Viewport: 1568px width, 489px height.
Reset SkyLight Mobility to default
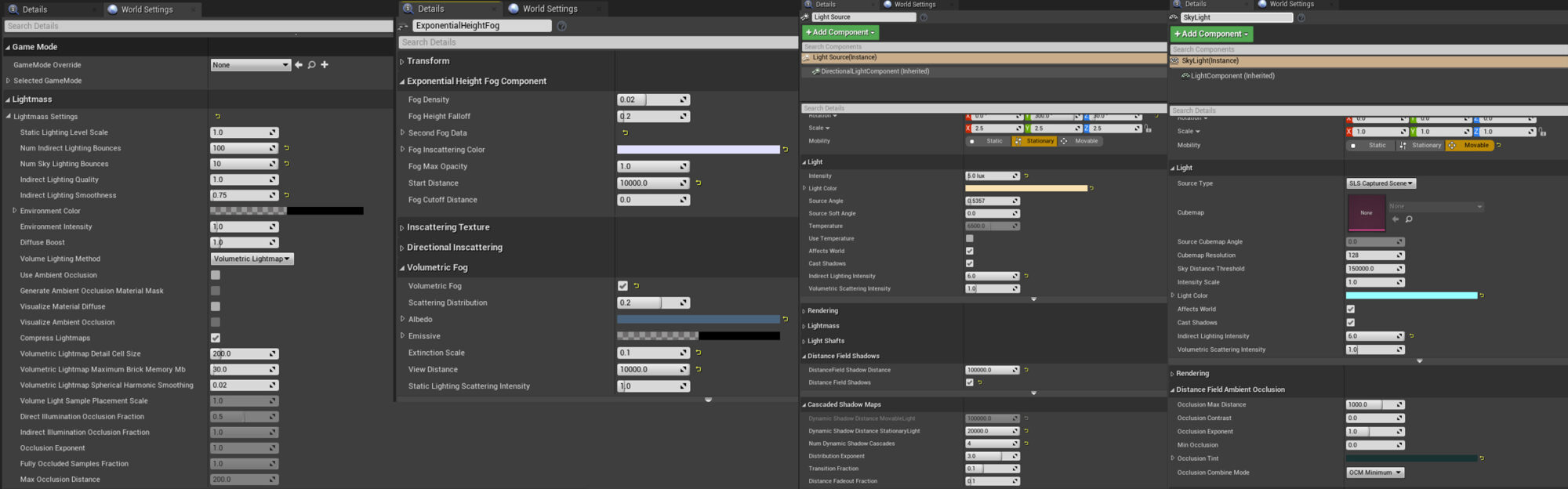coord(1498,145)
